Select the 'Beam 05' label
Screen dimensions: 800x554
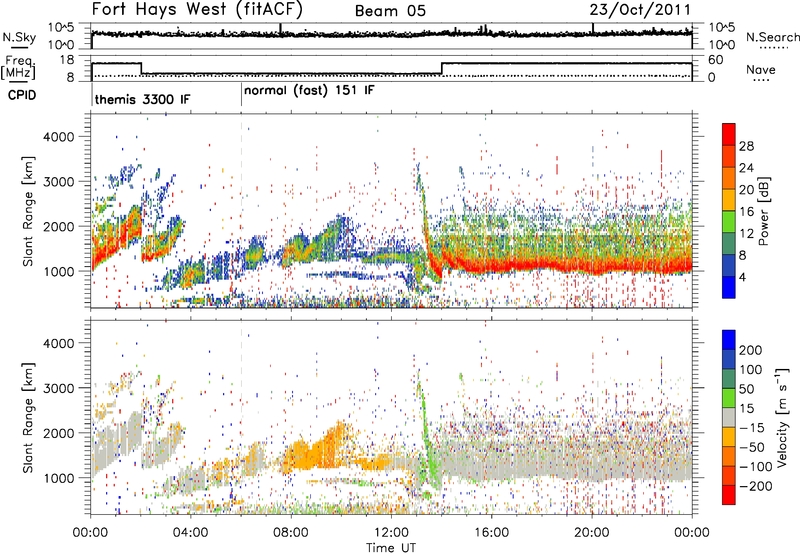(x=390, y=11)
